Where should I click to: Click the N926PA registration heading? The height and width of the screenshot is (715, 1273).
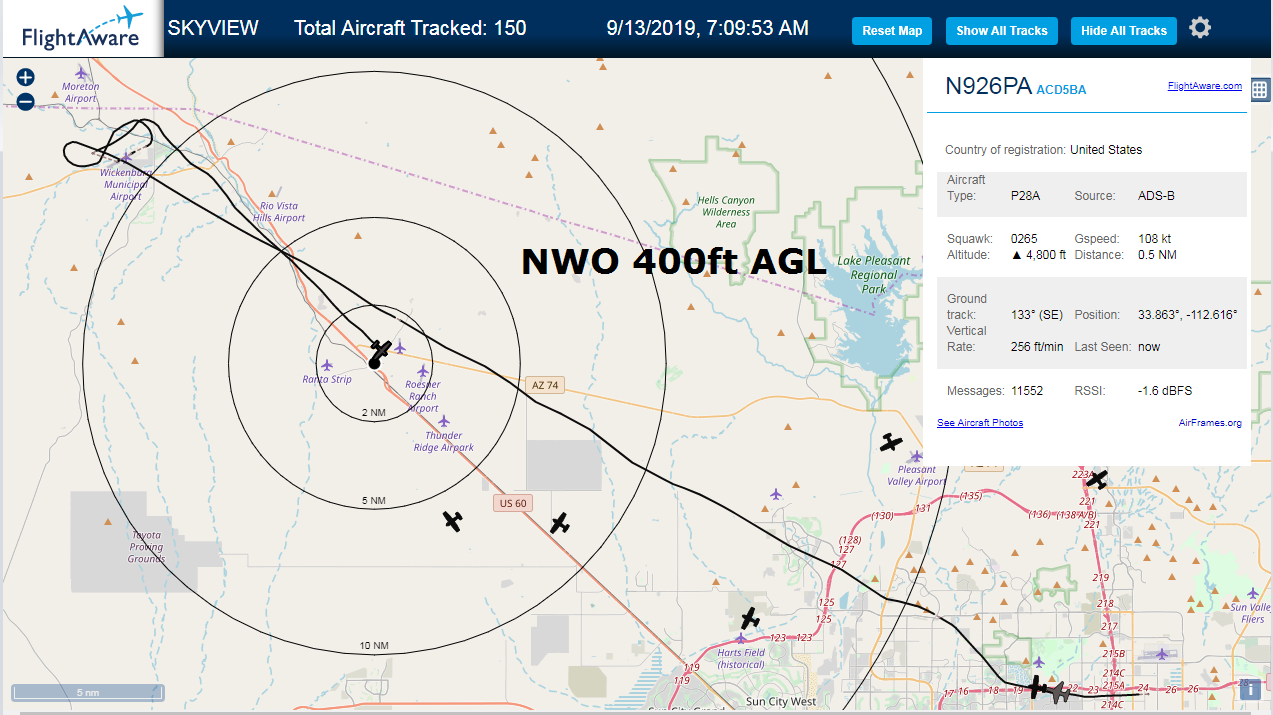pos(988,86)
